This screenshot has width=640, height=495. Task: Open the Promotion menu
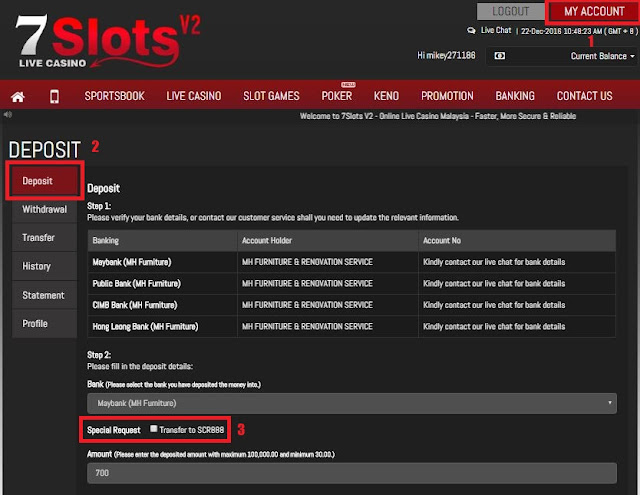[447, 96]
